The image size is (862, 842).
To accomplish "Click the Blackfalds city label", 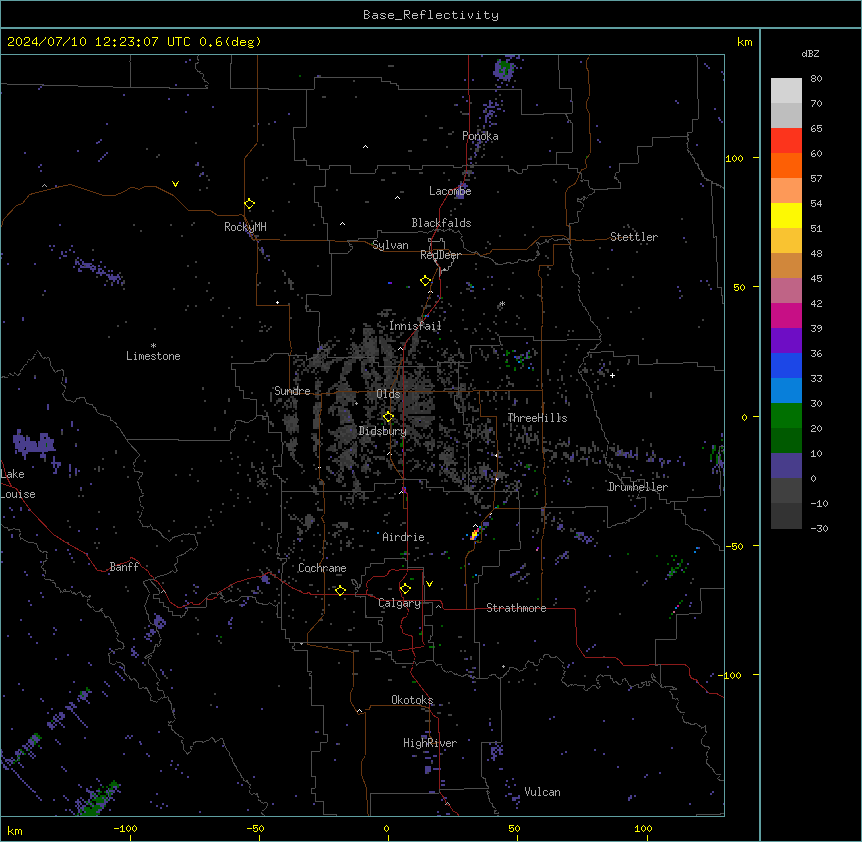I will coord(441,223).
